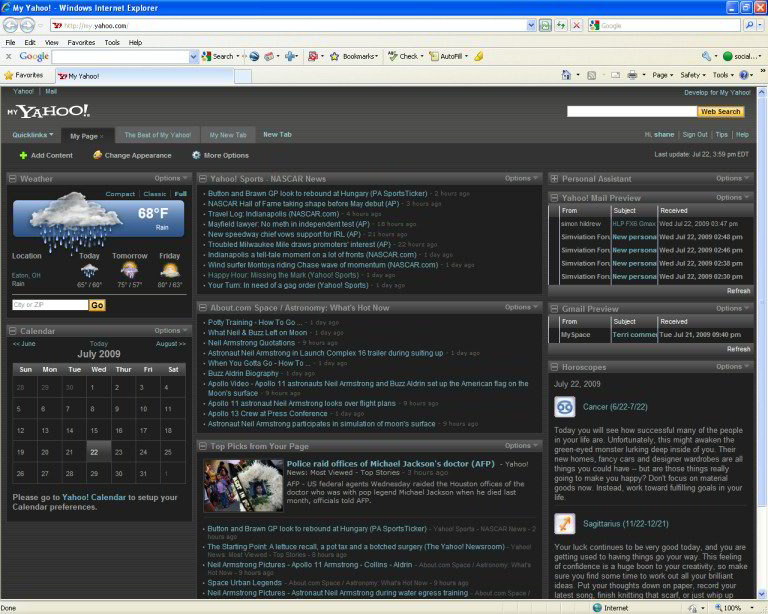
Task: Switch to The Best of My Yahoo! tab
Action: [157, 134]
